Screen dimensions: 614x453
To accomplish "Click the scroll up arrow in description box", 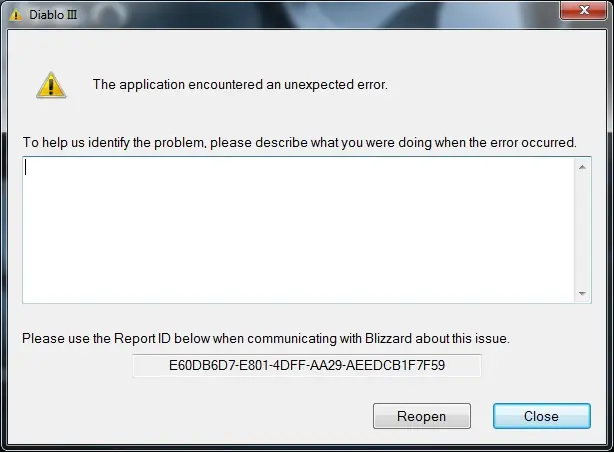I will point(582,167).
